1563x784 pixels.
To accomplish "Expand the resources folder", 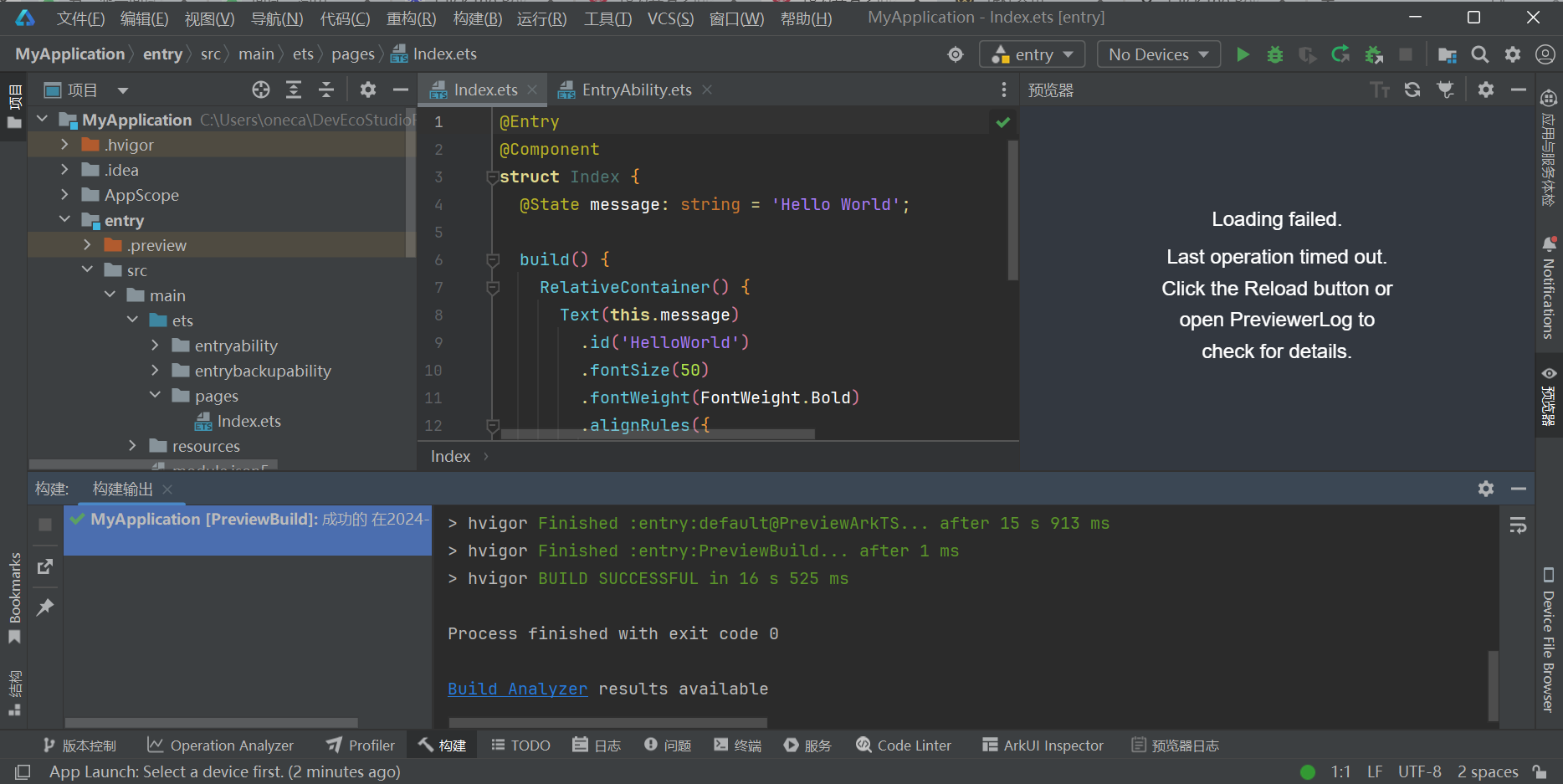I will (x=132, y=446).
